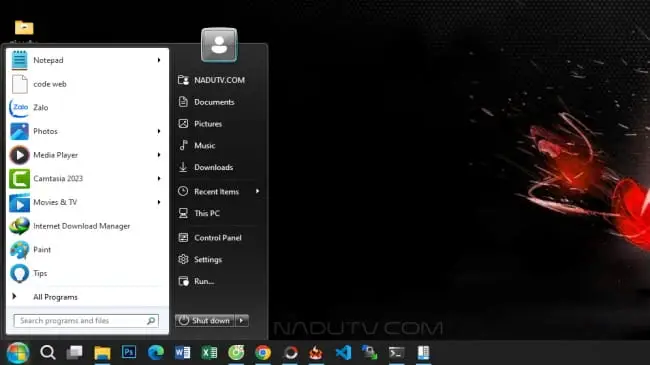The height and width of the screenshot is (365, 650).
Task: Open the flame icon on the taskbar
Action: coord(316,353)
